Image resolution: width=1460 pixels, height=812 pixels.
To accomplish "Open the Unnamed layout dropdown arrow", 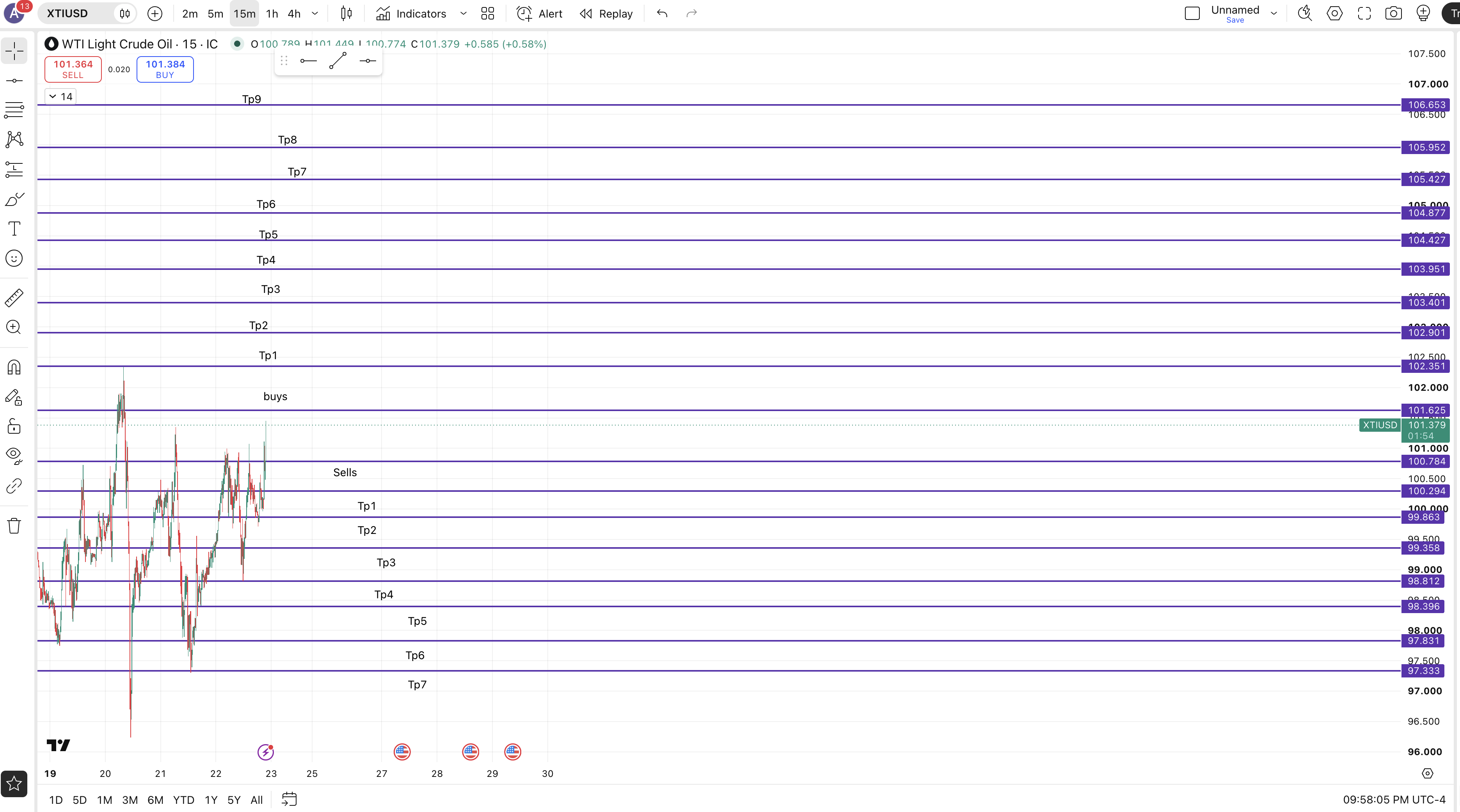I will point(1274,14).
